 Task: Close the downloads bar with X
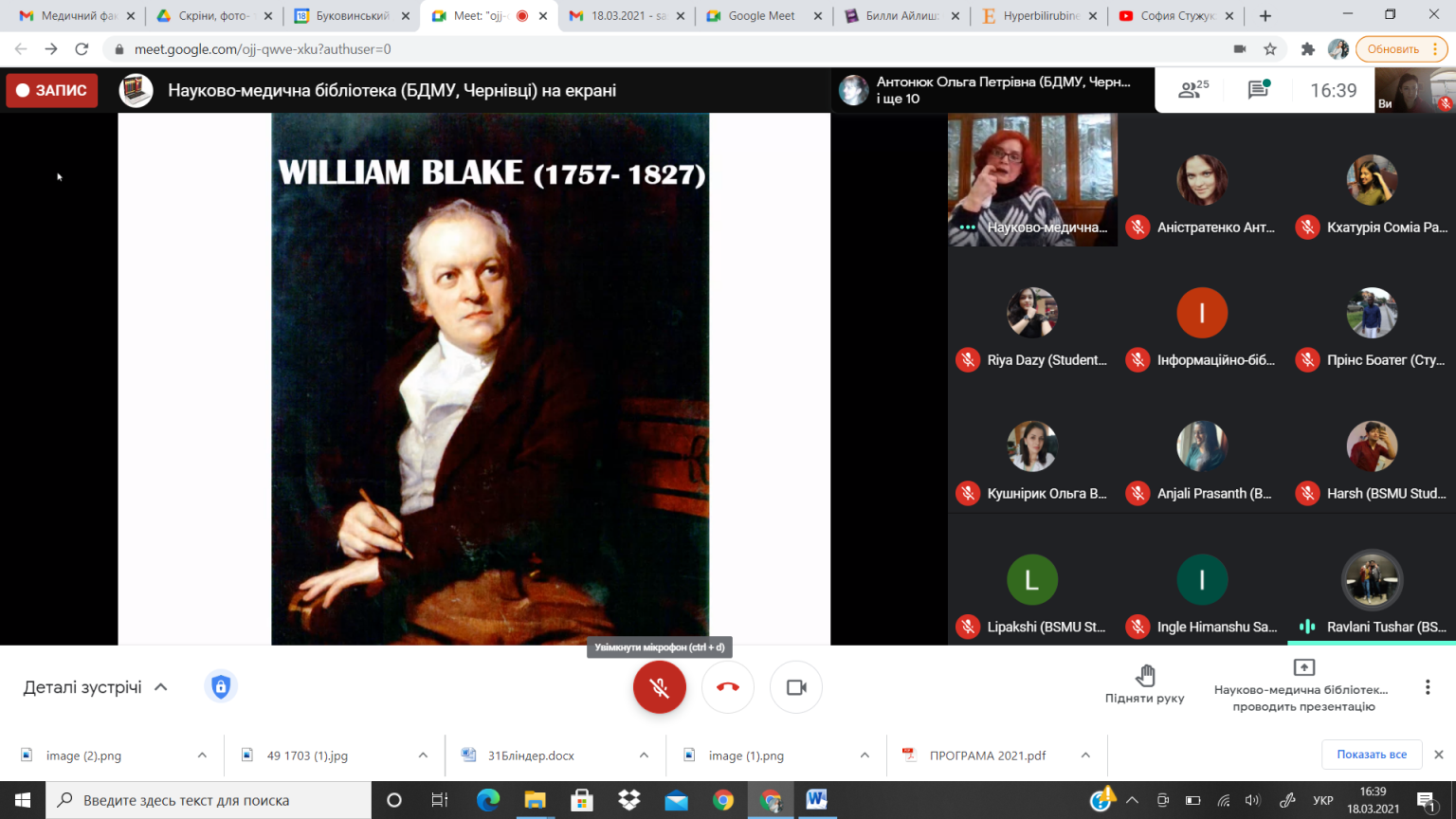(x=1439, y=755)
